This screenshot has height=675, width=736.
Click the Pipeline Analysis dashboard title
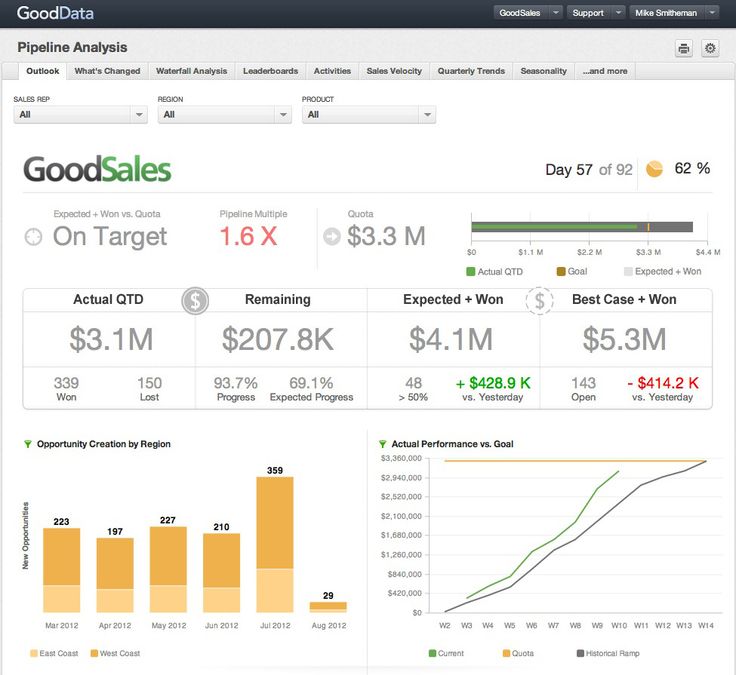point(72,47)
